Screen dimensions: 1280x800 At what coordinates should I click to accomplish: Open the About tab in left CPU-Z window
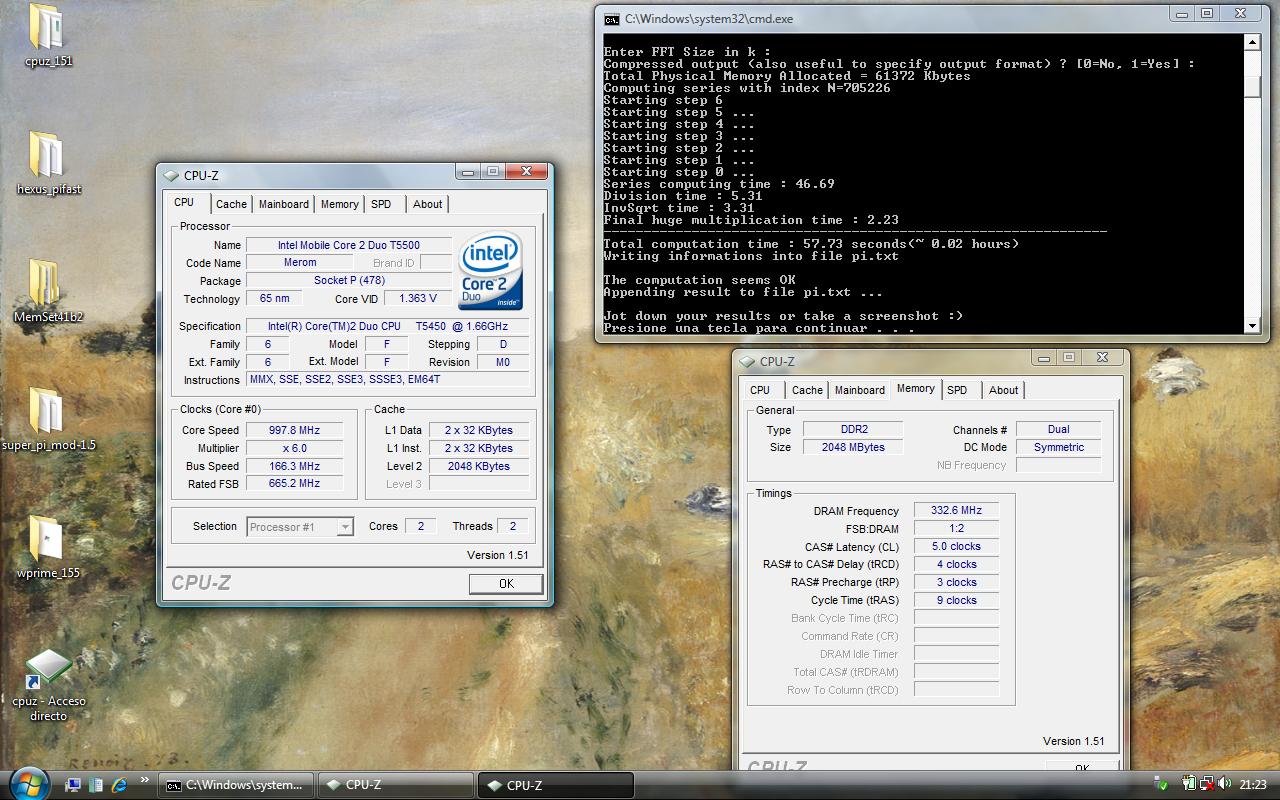point(428,204)
